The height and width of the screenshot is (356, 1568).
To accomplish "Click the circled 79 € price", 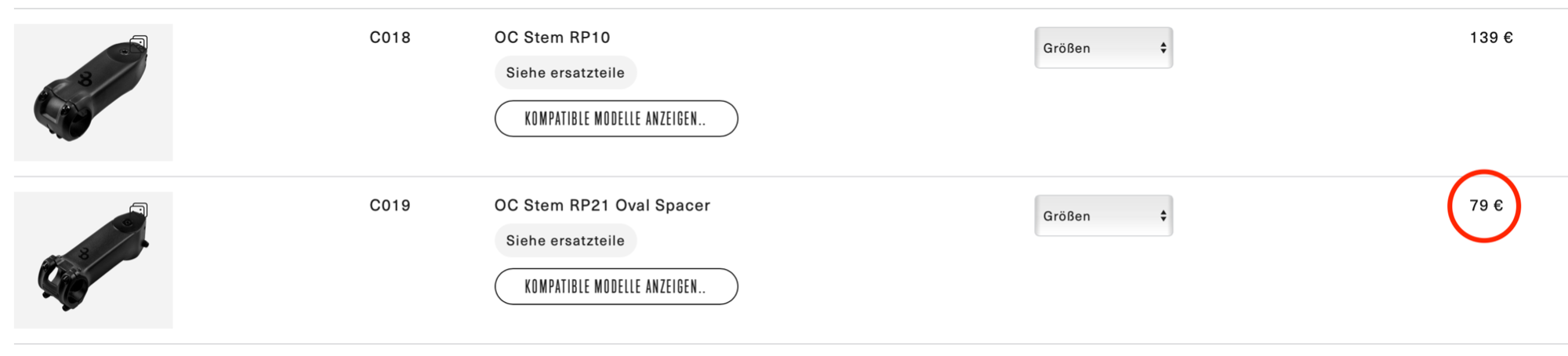I will click(x=1486, y=205).
